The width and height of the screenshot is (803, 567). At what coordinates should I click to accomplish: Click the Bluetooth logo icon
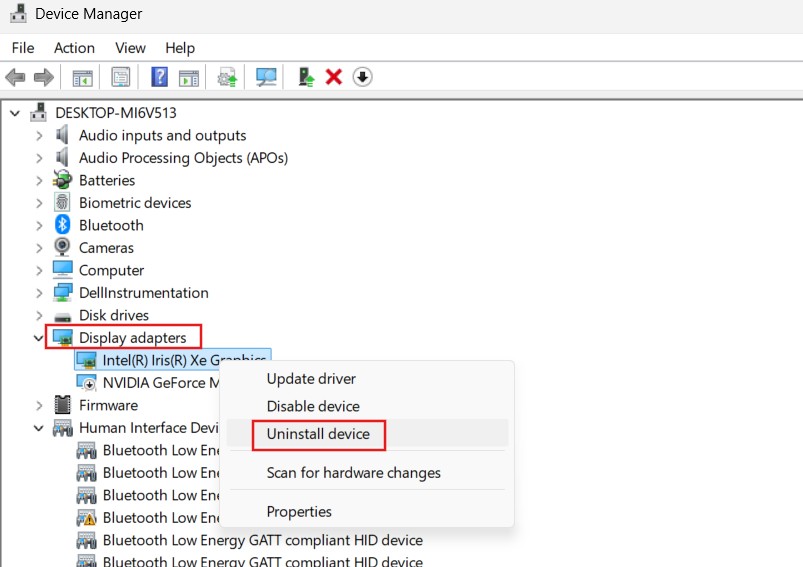[62, 225]
